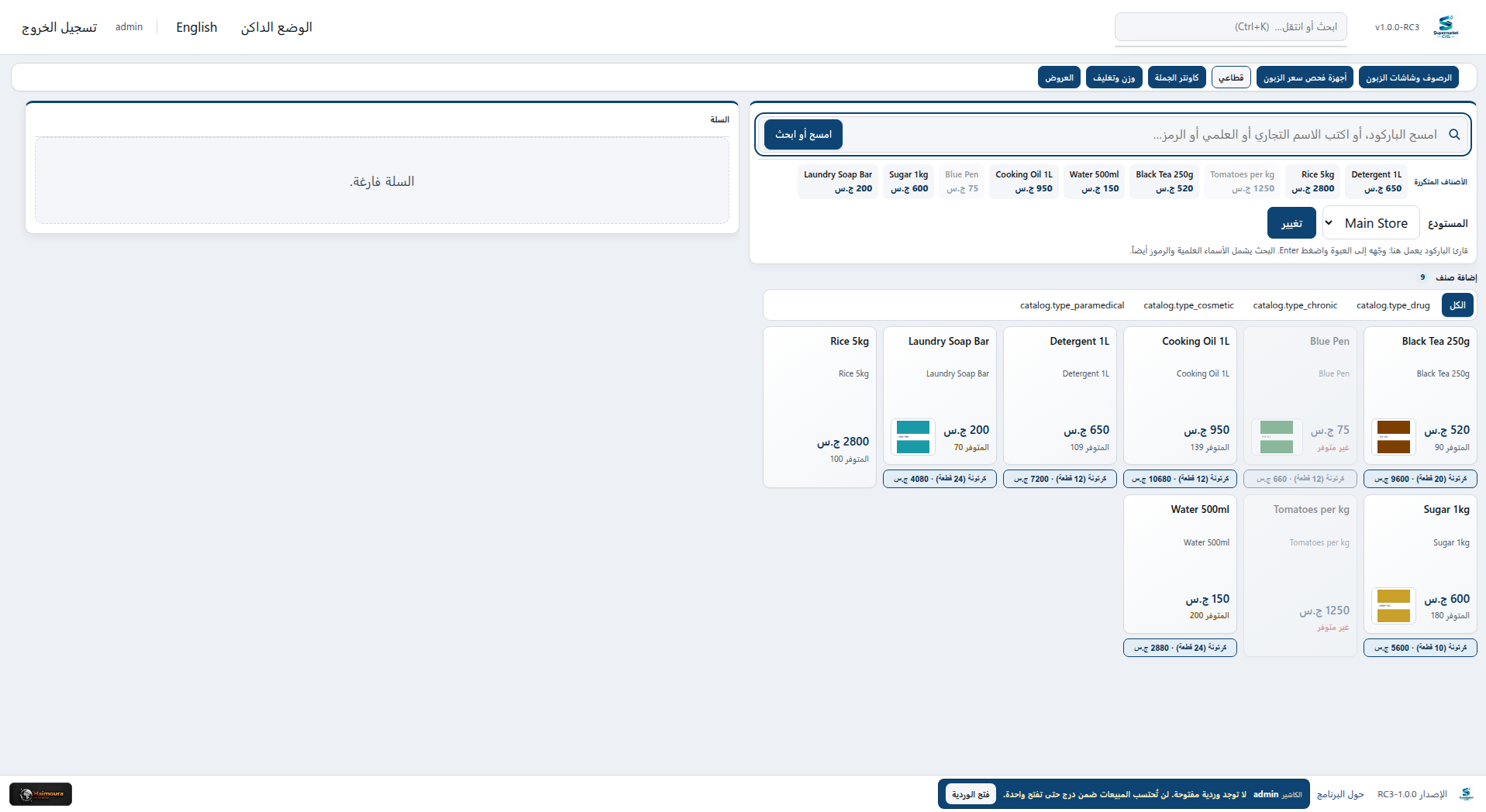
Task: Select the الكل (all) category tab
Action: [1457, 305]
